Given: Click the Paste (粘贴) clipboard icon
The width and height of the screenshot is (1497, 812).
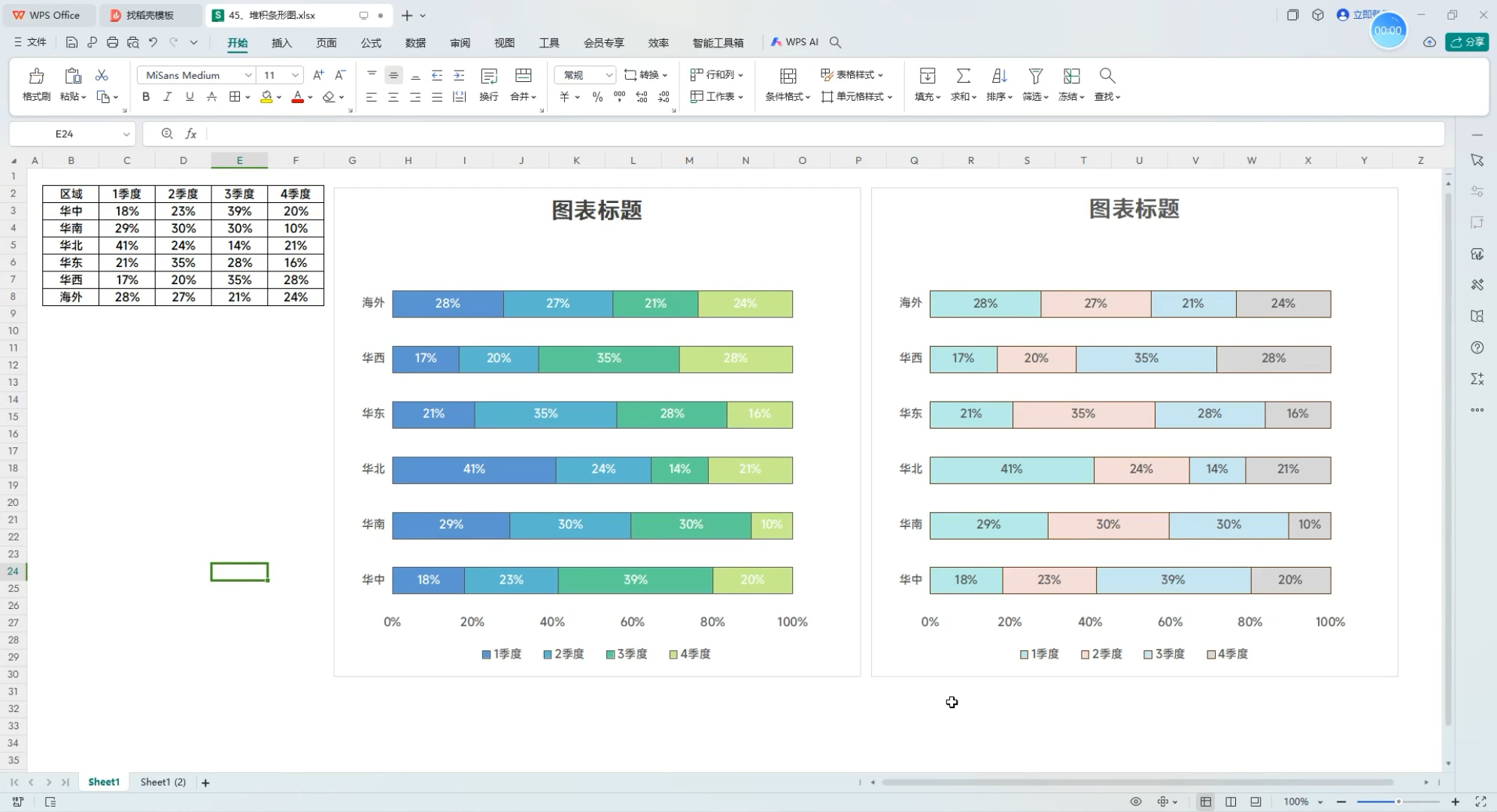Looking at the screenshot, I should pyautogui.click(x=73, y=76).
